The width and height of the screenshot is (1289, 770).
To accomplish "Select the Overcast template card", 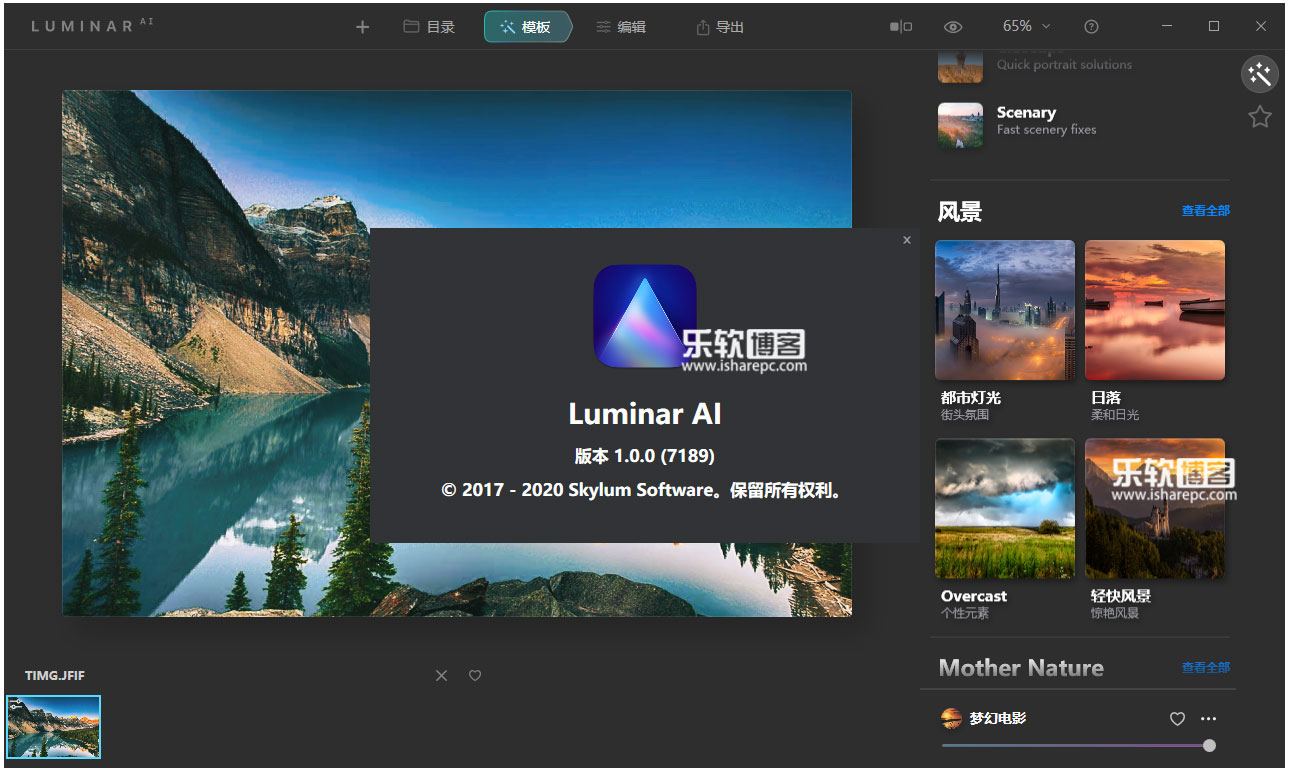I will [1005, 508].
